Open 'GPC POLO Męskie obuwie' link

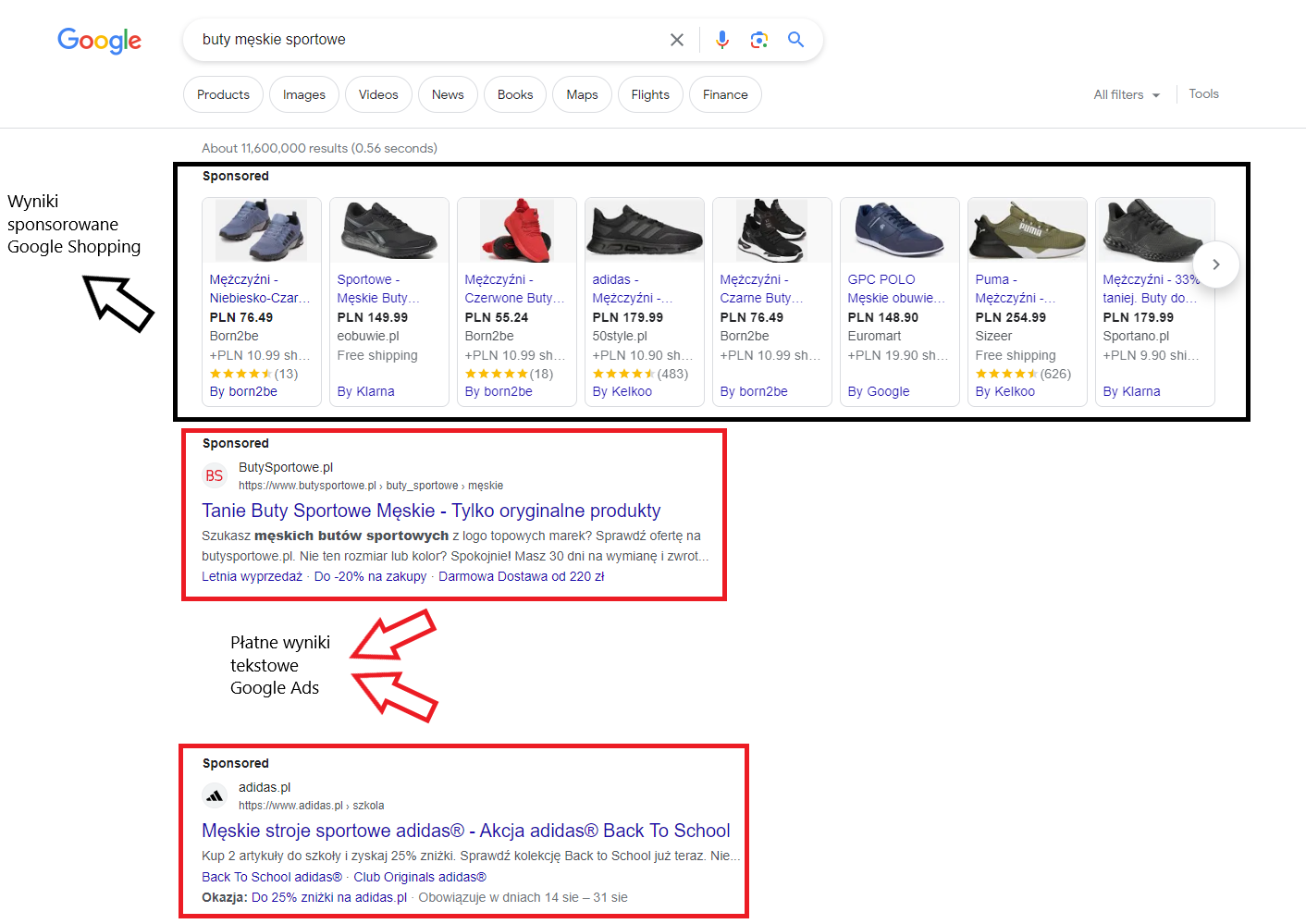pos(896,289)
